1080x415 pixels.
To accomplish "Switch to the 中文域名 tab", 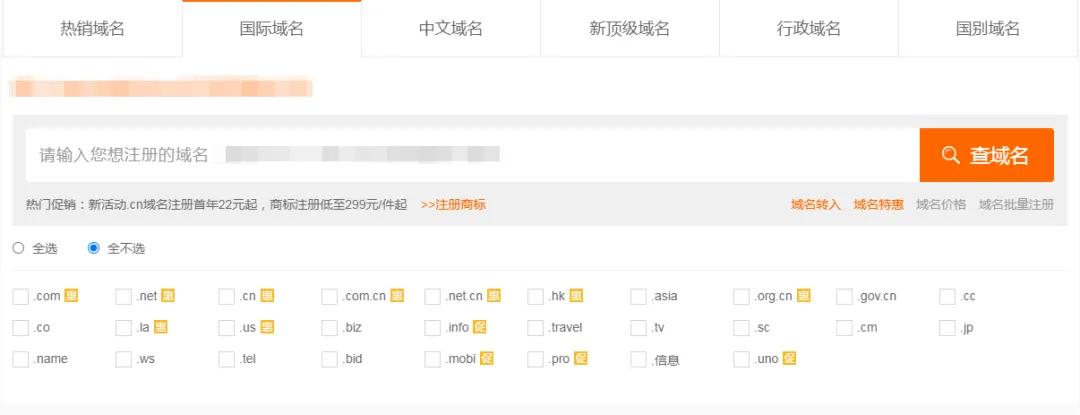I will [450, 29].
